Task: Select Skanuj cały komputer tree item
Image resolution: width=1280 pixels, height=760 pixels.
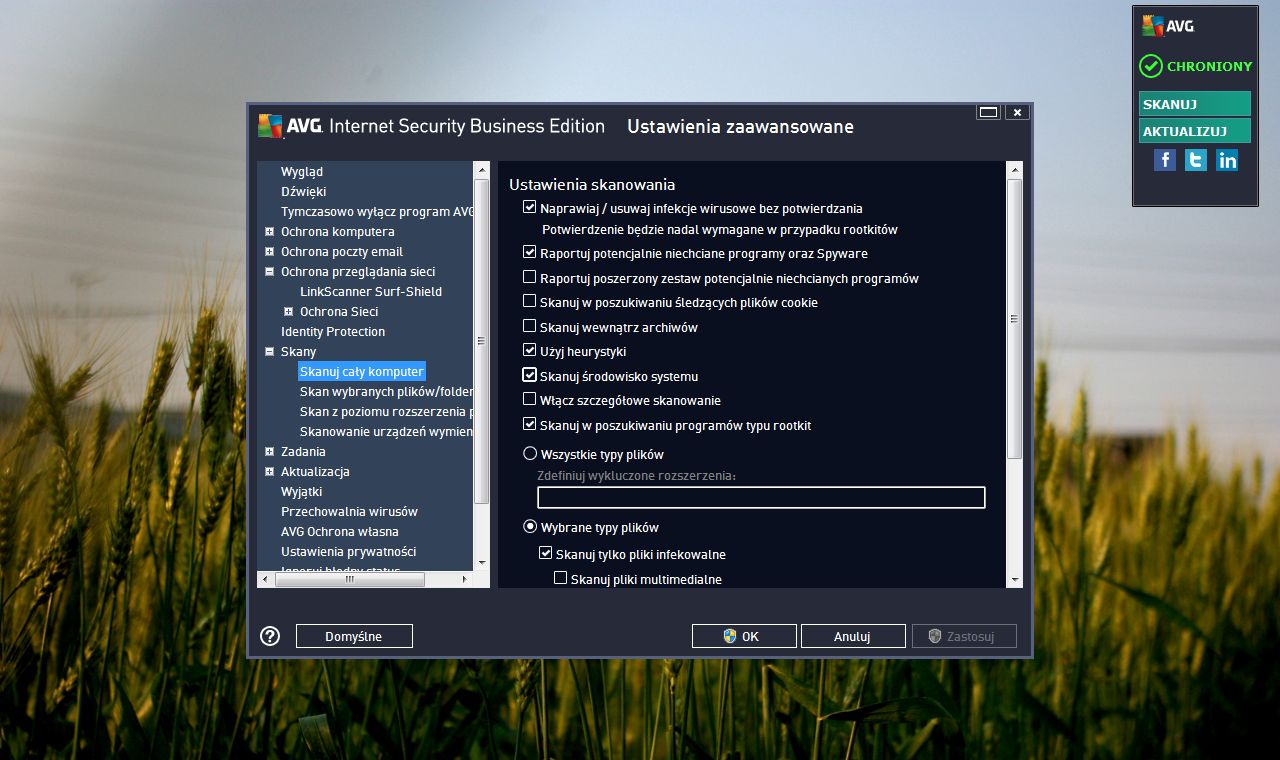Action: 362,372
